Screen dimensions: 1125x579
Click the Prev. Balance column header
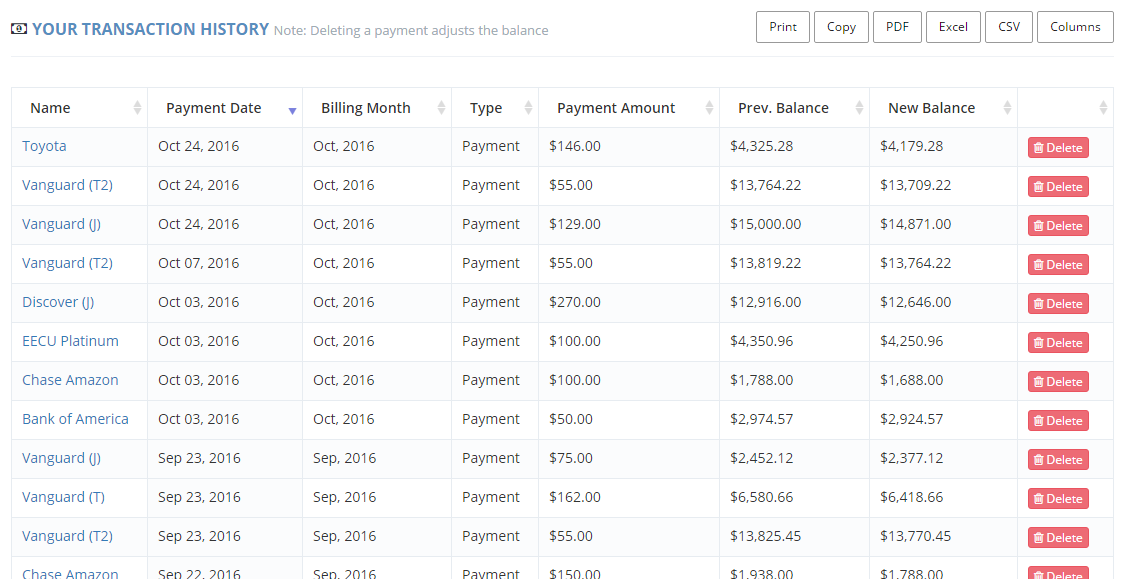click(x=794, y=108)
